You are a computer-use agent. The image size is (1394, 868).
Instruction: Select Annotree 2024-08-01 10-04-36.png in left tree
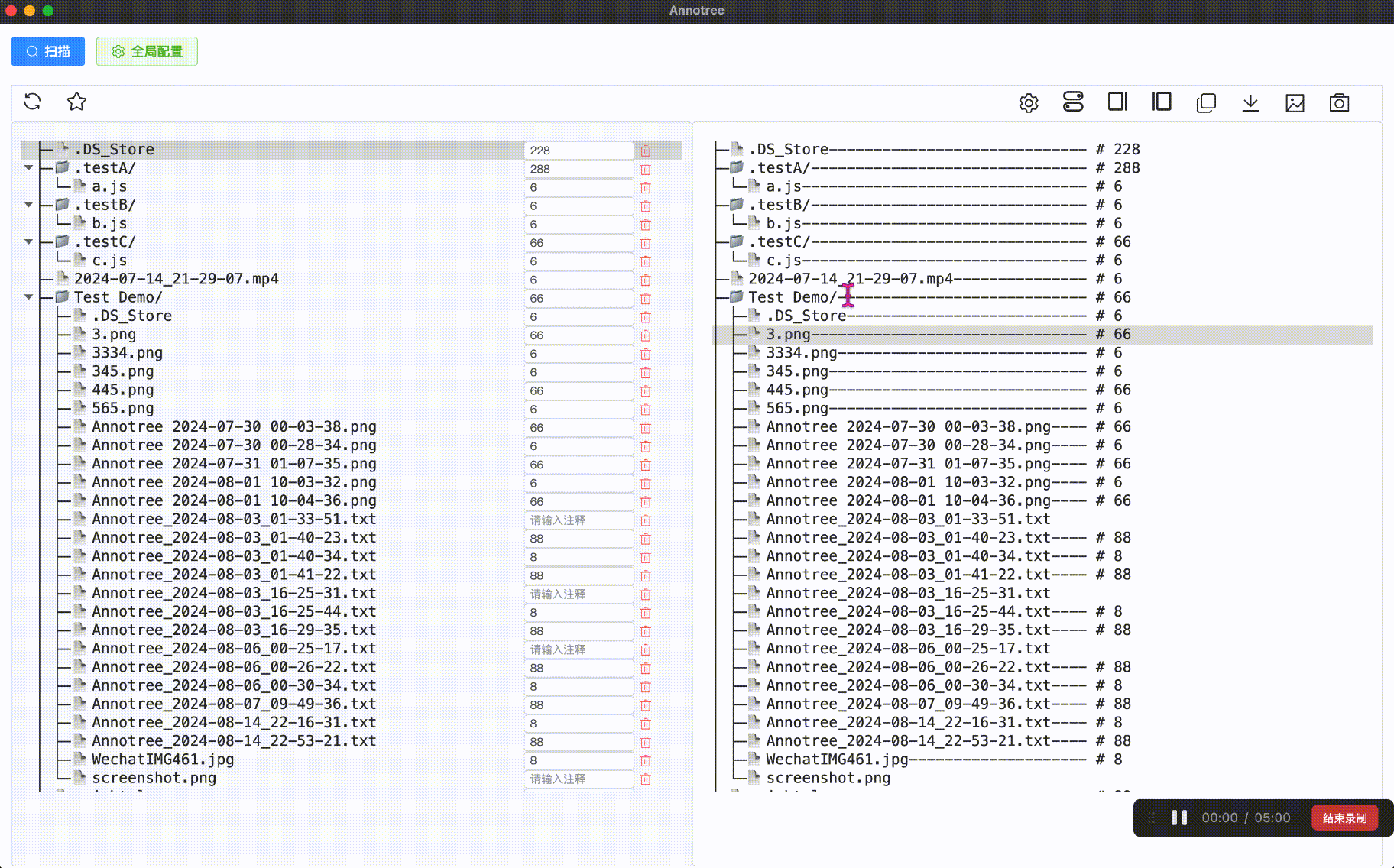pos(234,500)
